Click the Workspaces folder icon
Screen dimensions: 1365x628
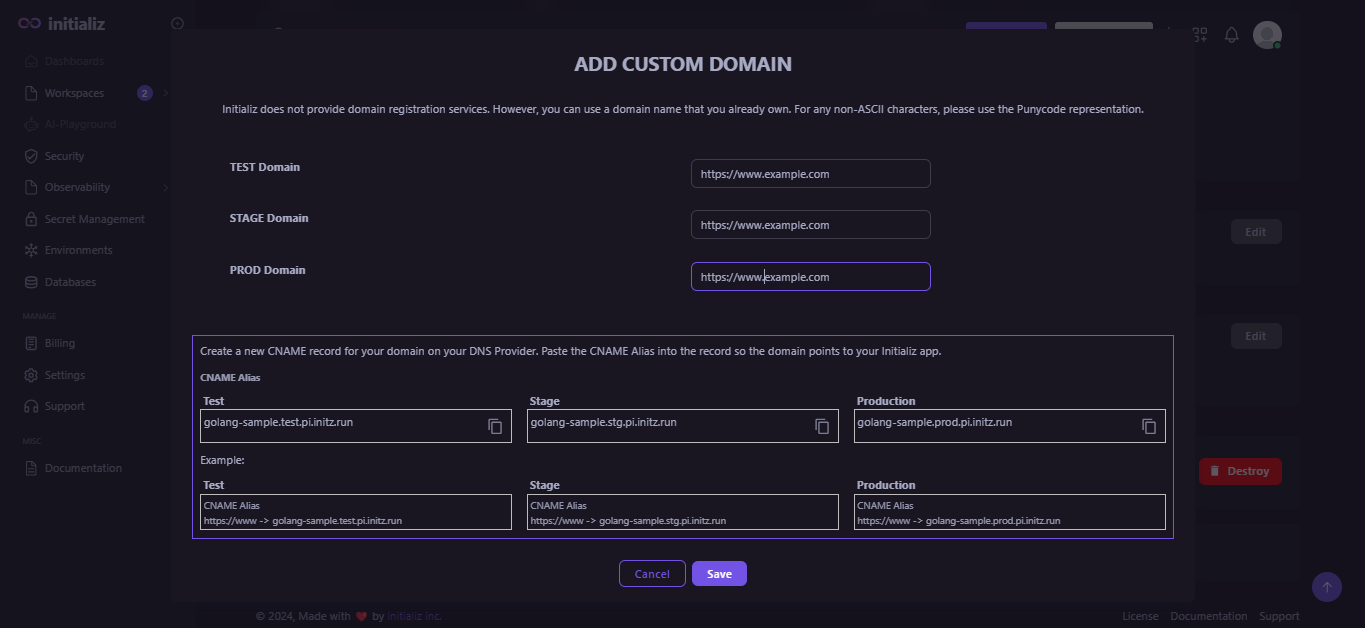[31, 93]
